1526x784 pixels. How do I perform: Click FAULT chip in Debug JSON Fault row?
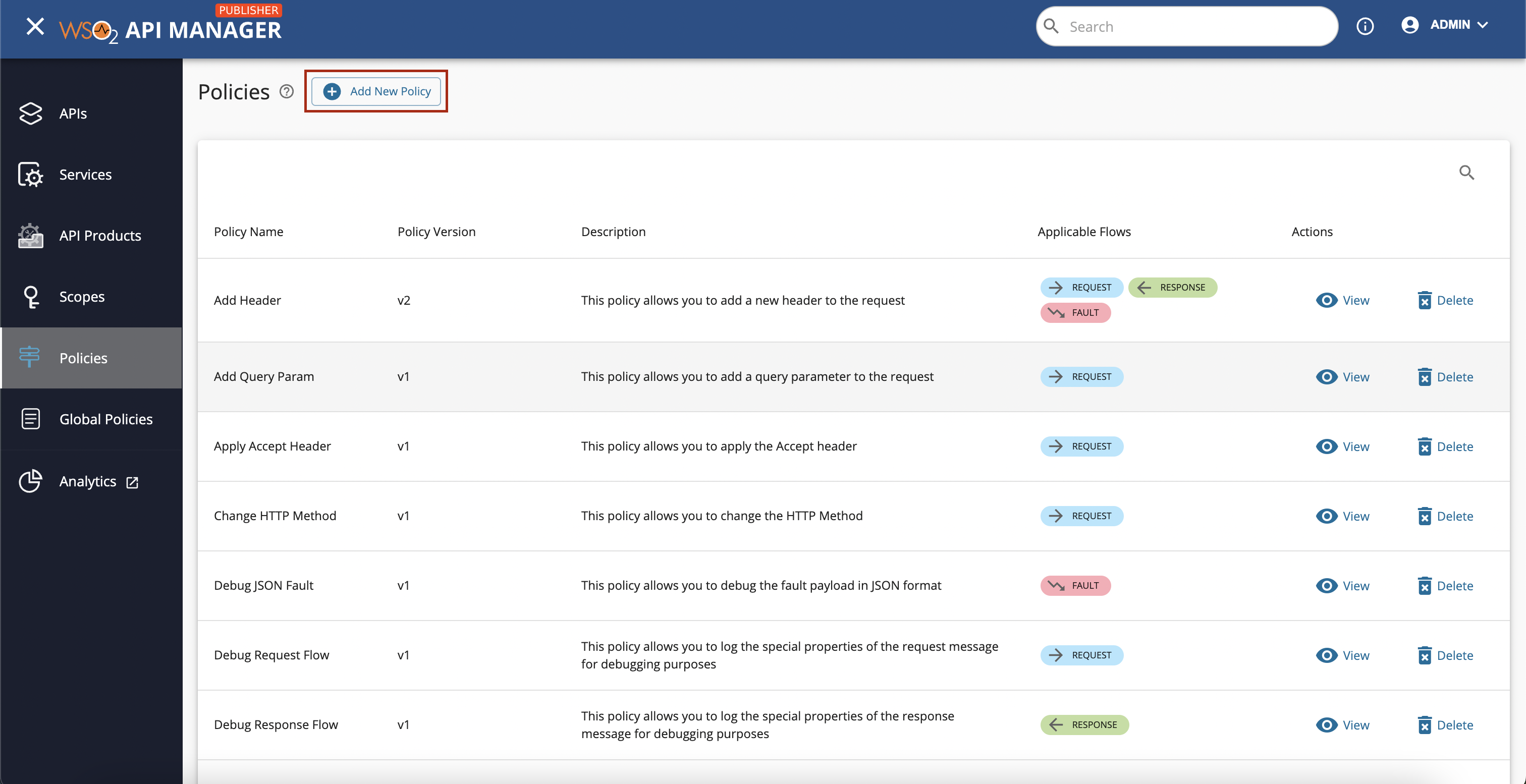click(x=1075, y=585)
